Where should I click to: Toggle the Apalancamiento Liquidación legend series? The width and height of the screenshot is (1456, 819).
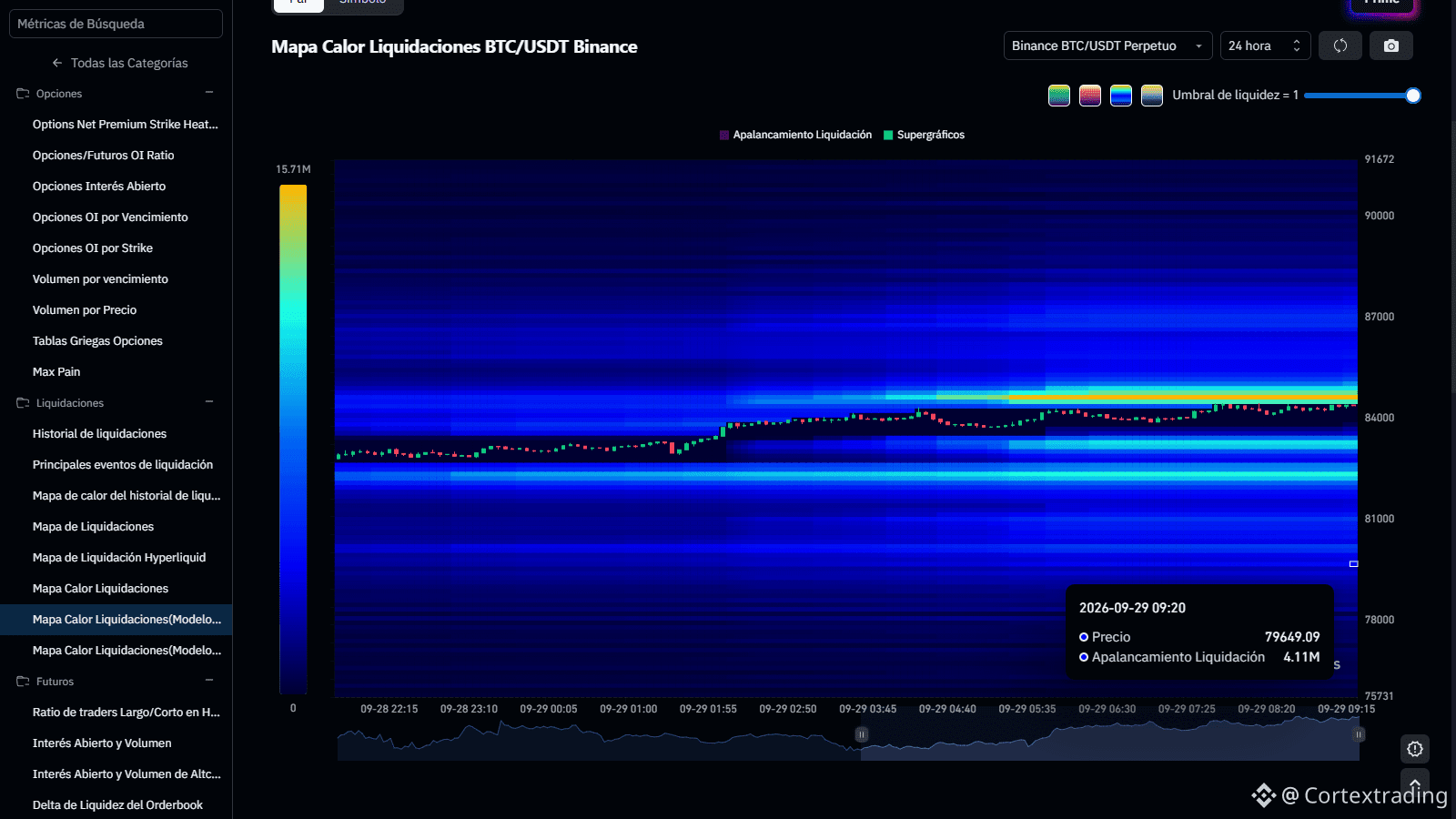click(795, 135)
